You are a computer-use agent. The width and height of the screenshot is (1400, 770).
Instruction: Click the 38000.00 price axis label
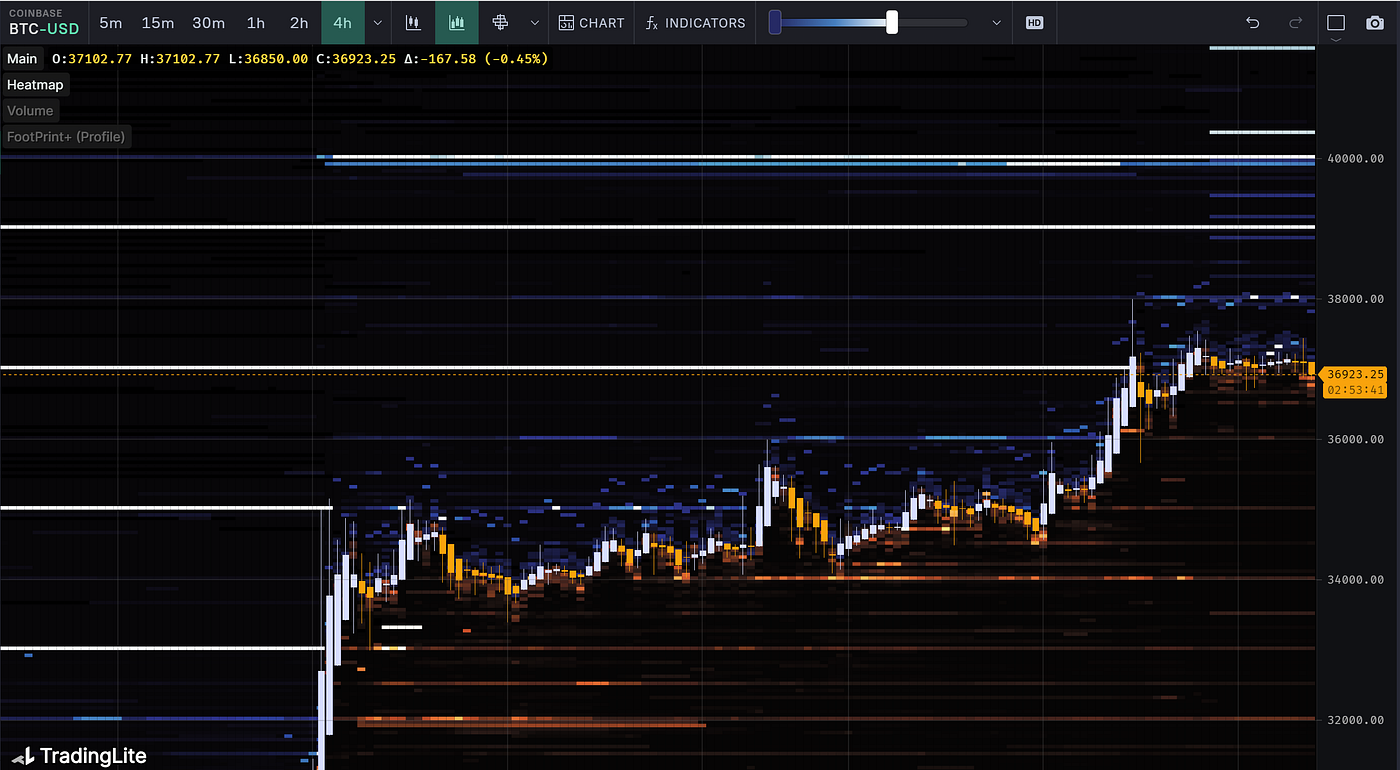pyautogui.click(x=1356, y=298)
